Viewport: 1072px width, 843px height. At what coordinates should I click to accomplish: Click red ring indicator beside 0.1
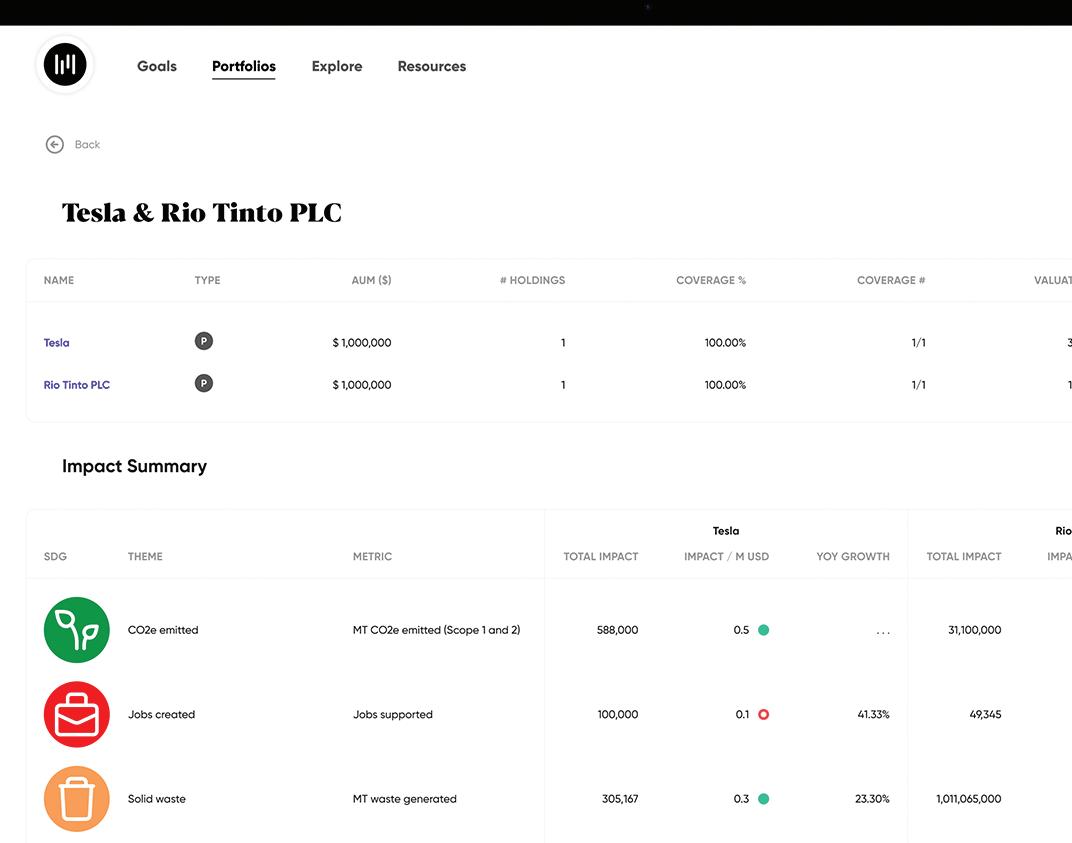pos(764,714)
